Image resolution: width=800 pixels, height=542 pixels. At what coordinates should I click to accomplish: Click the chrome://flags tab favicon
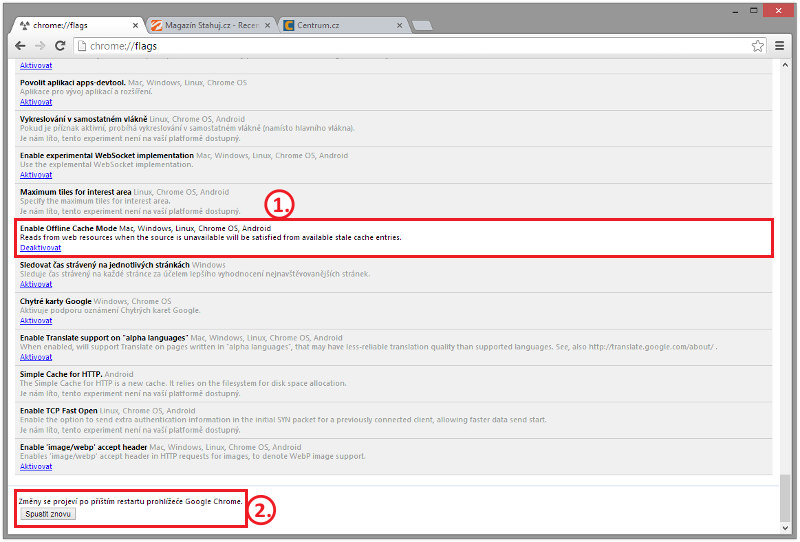point(24,25)
